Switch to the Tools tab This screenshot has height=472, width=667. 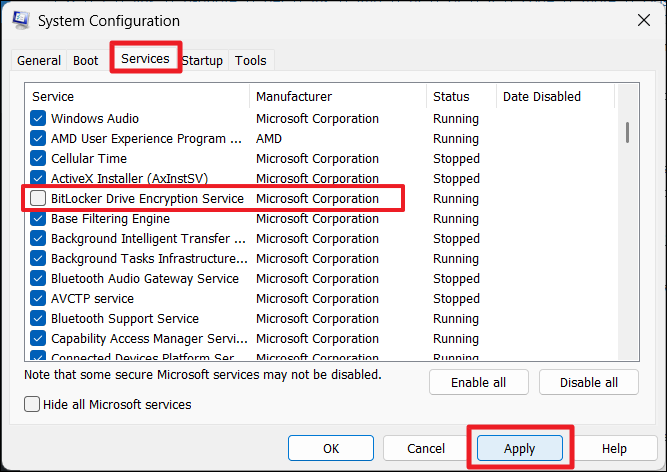(251, 61)
